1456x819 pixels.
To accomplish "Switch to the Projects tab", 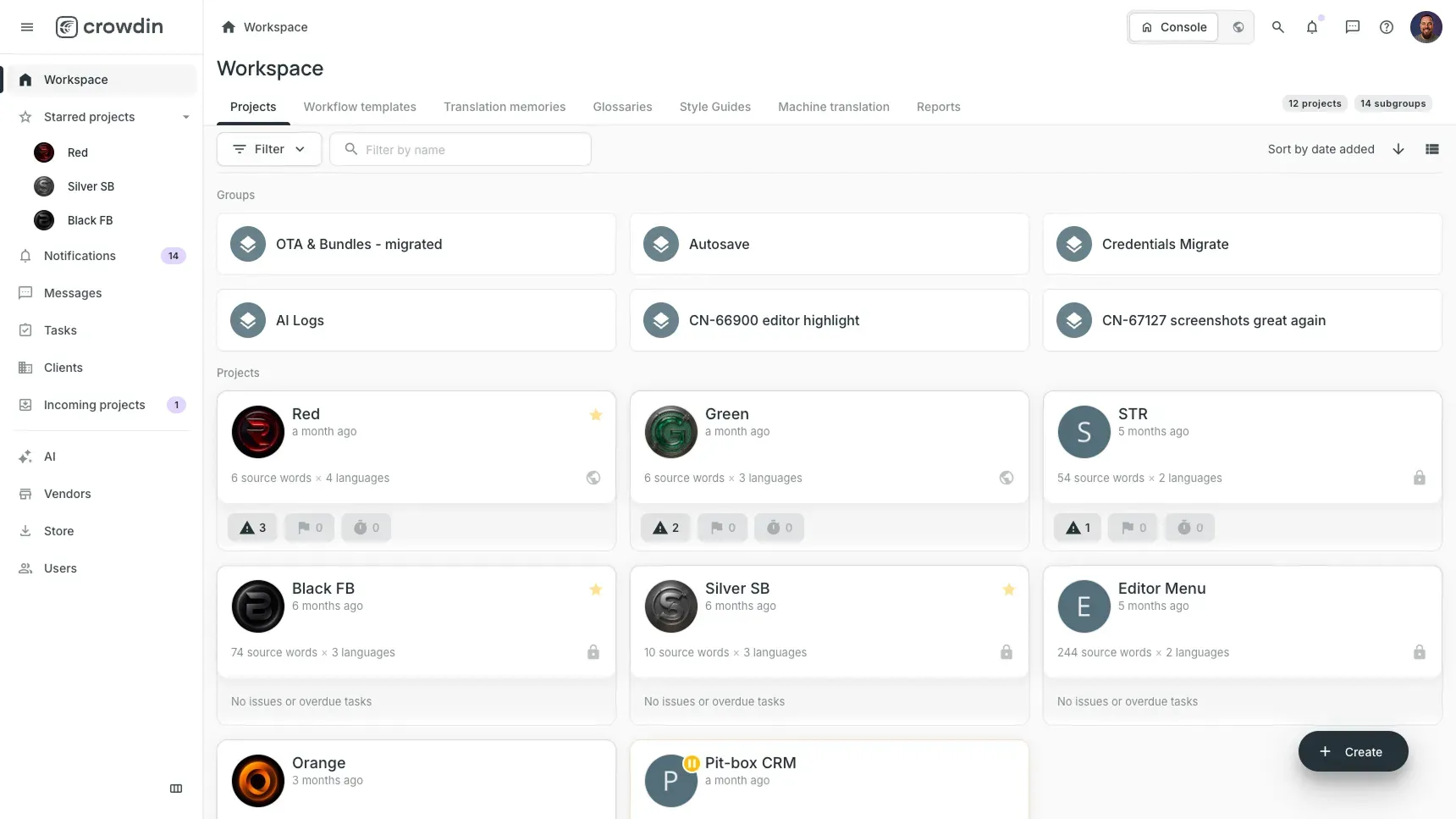I will pyautogui.click(x=253, y=107).
